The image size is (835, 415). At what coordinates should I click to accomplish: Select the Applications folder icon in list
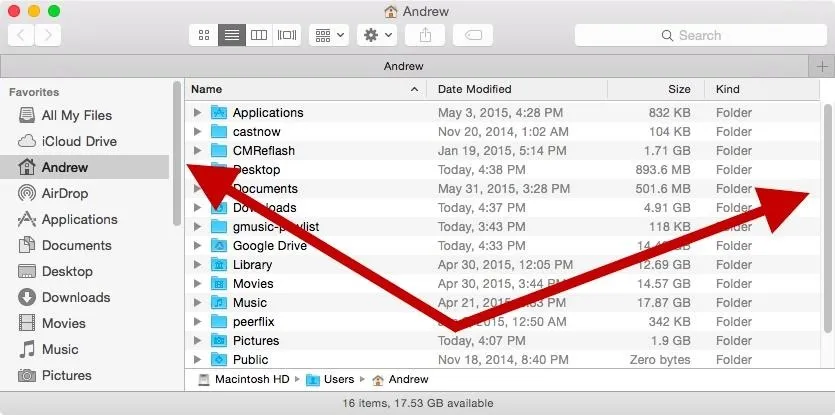point(219,112)
